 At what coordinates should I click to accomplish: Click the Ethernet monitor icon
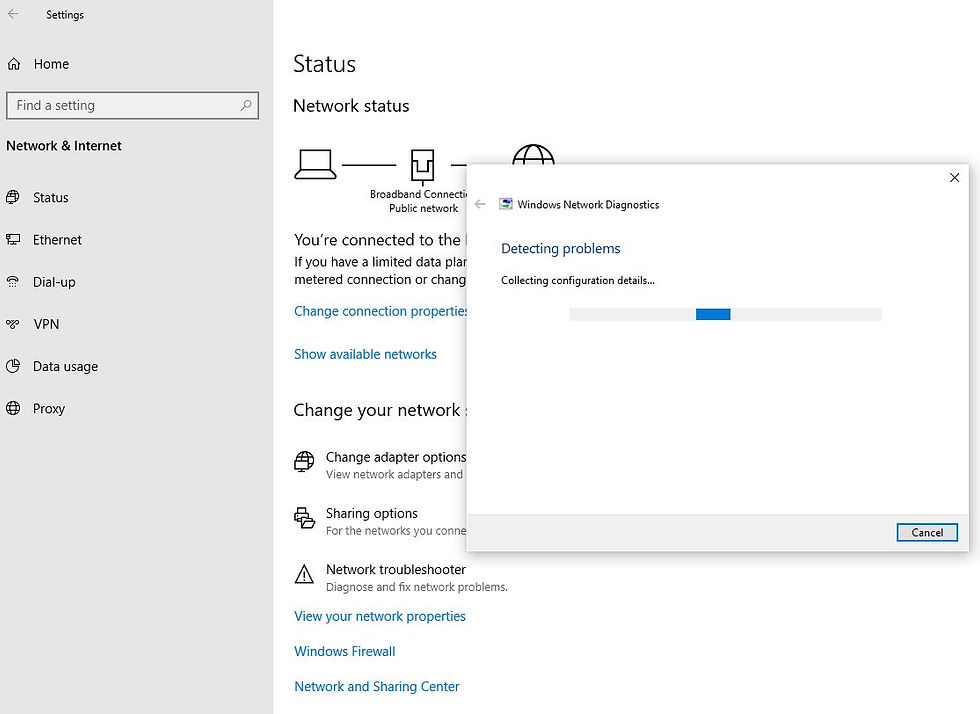pyautogui.click(x=12, y=239)
